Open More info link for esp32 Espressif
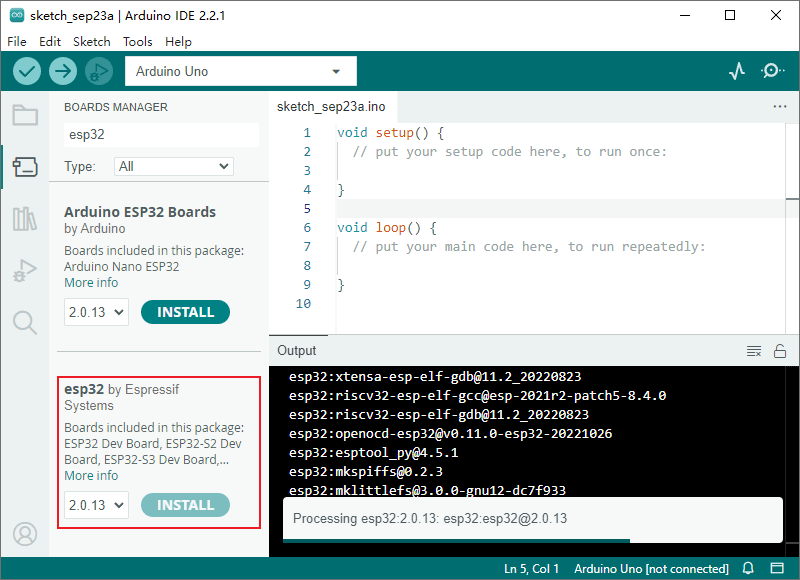This screenshot has height=580, width=800. pos(91,475)
